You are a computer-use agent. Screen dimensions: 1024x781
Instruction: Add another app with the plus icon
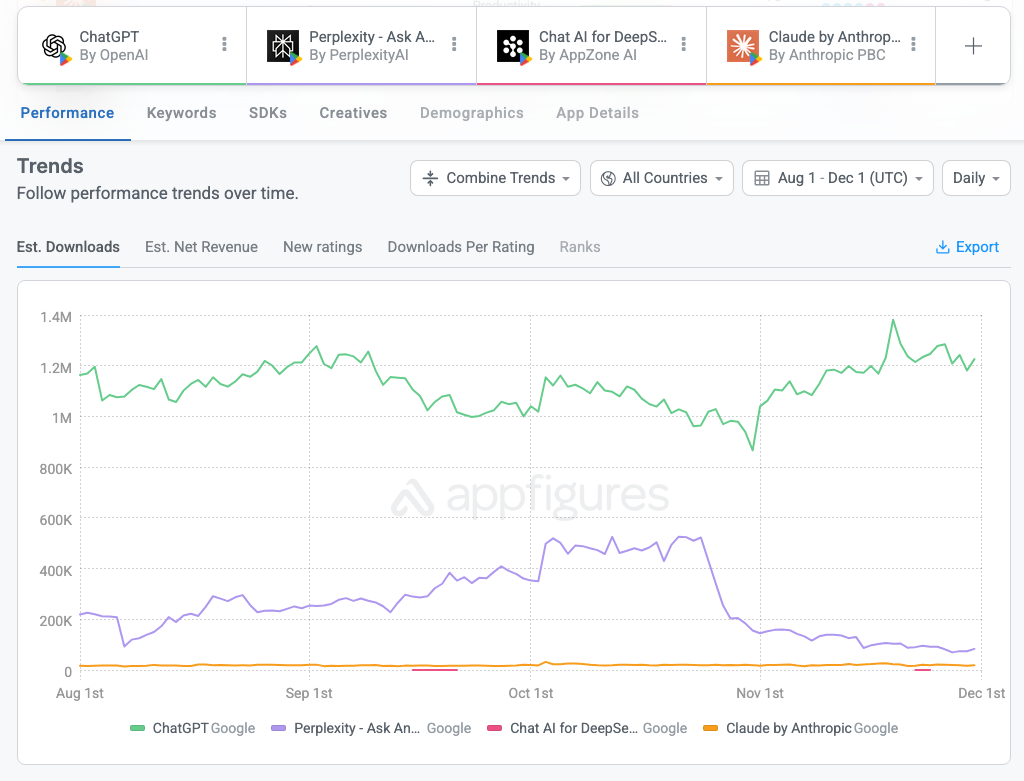pos(973,46)
